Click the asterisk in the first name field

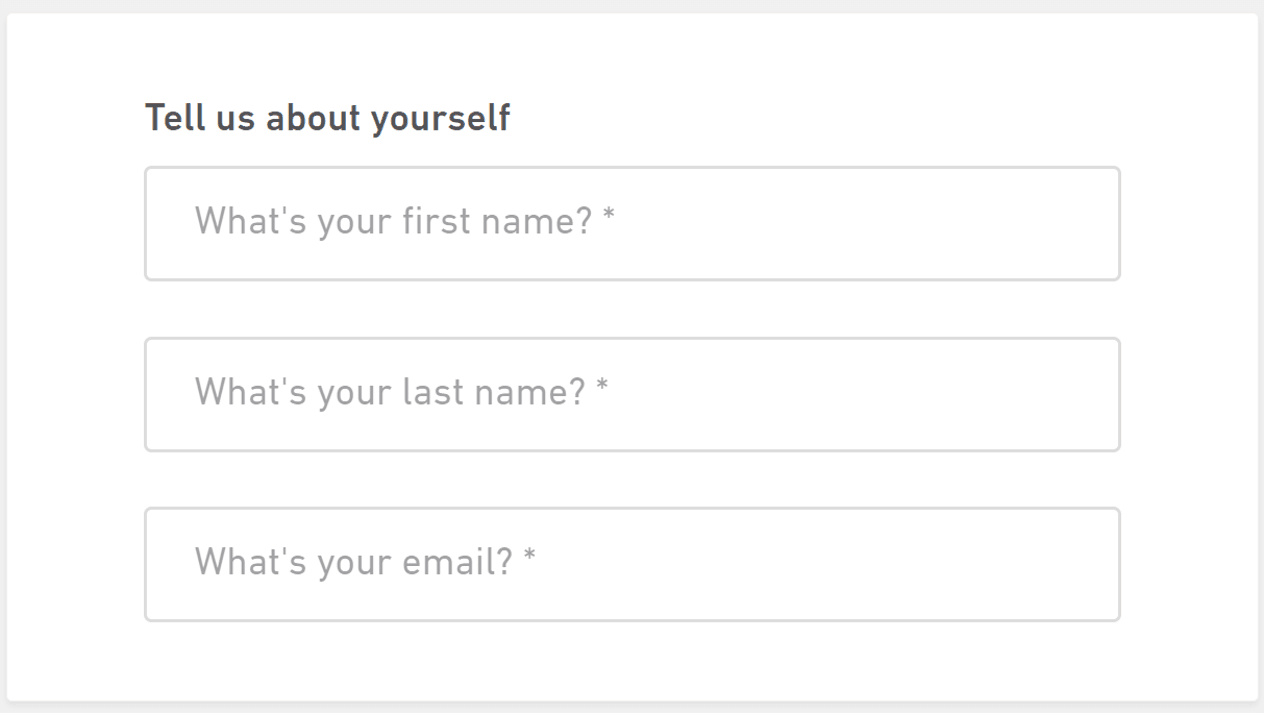(608, 217)
